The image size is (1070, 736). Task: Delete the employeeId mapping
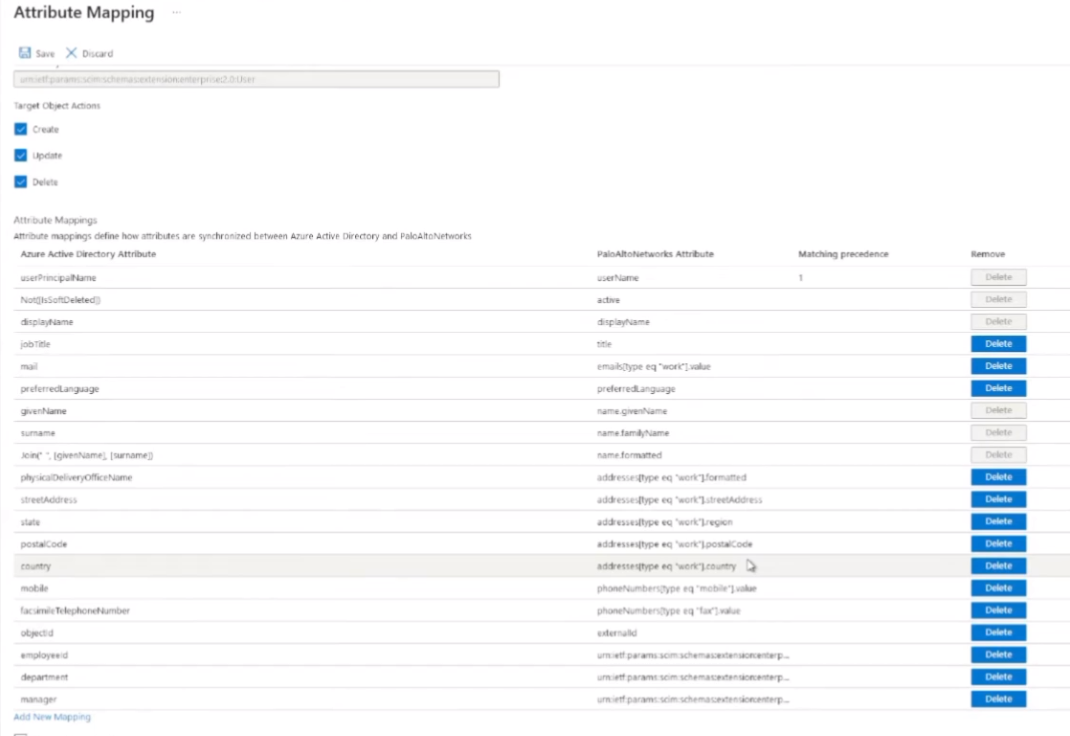tap(998, 654)
